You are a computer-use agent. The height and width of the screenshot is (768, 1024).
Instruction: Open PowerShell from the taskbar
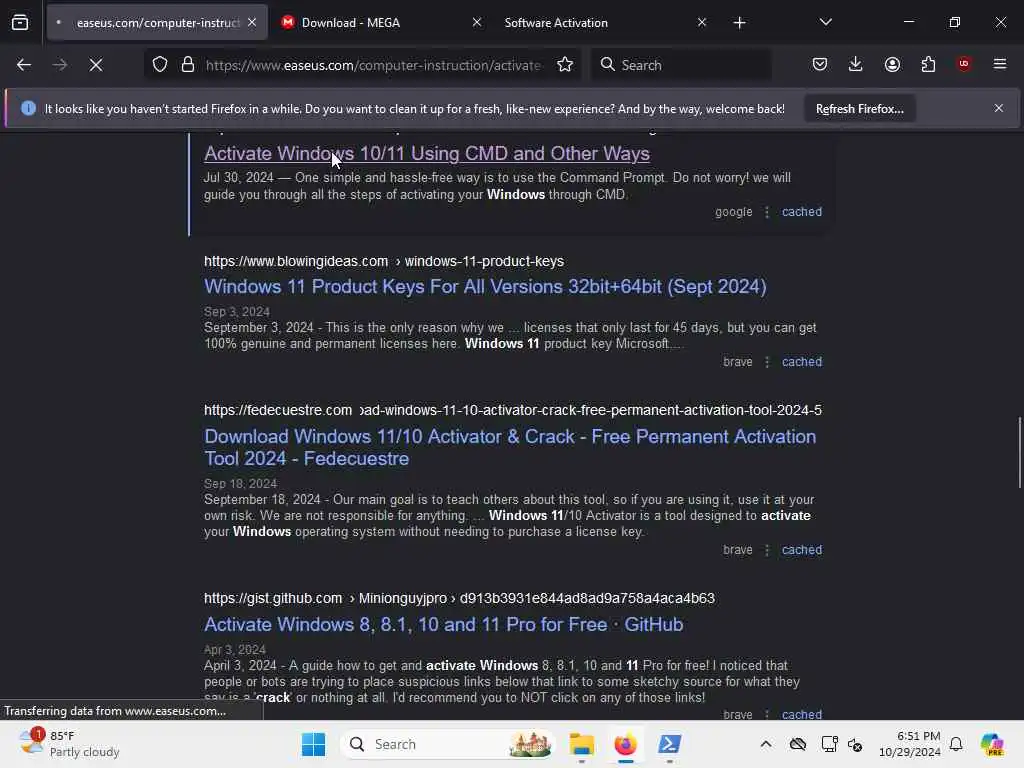[669, 744]
